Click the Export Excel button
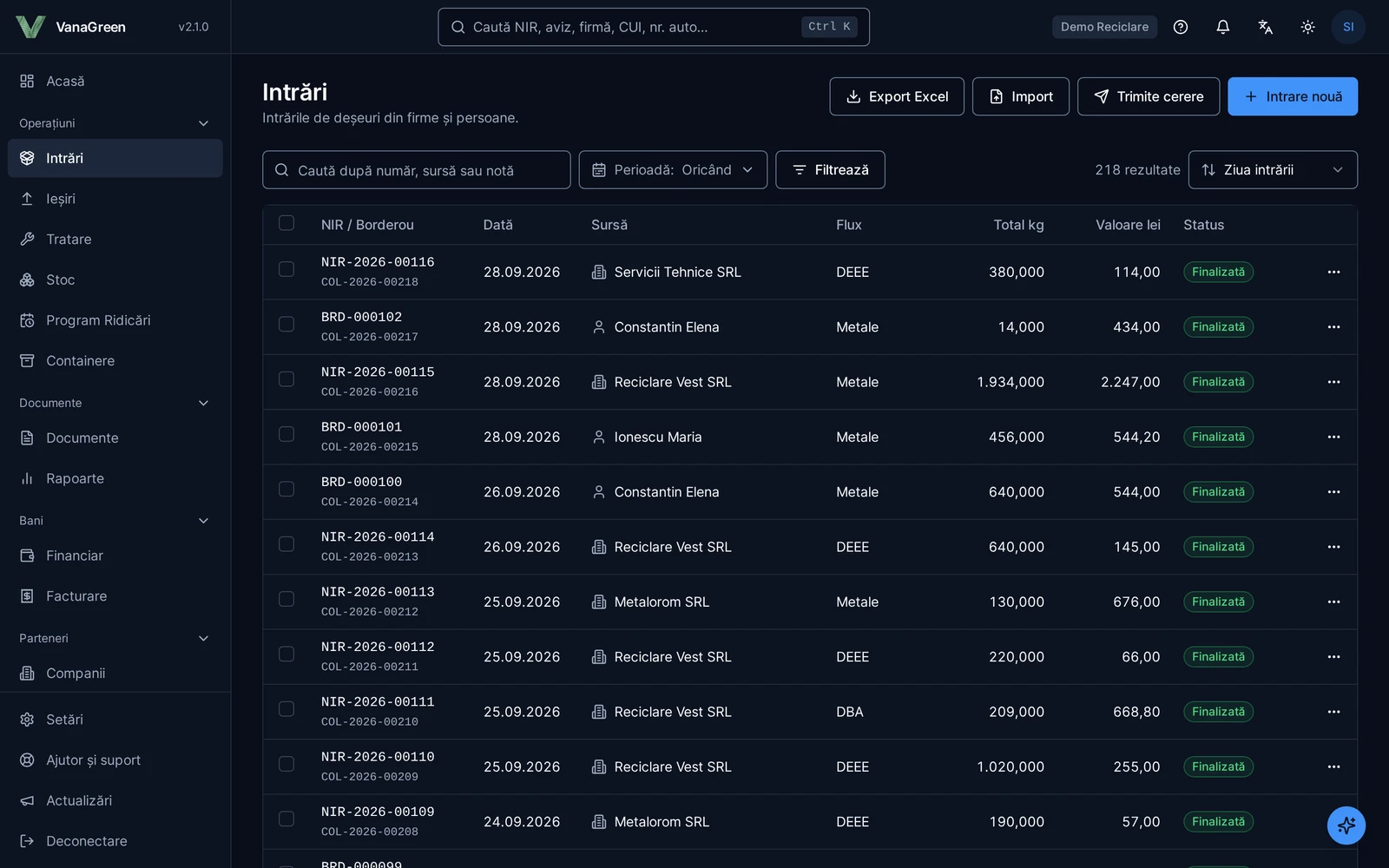1389x868 pixels. point(897,96)
